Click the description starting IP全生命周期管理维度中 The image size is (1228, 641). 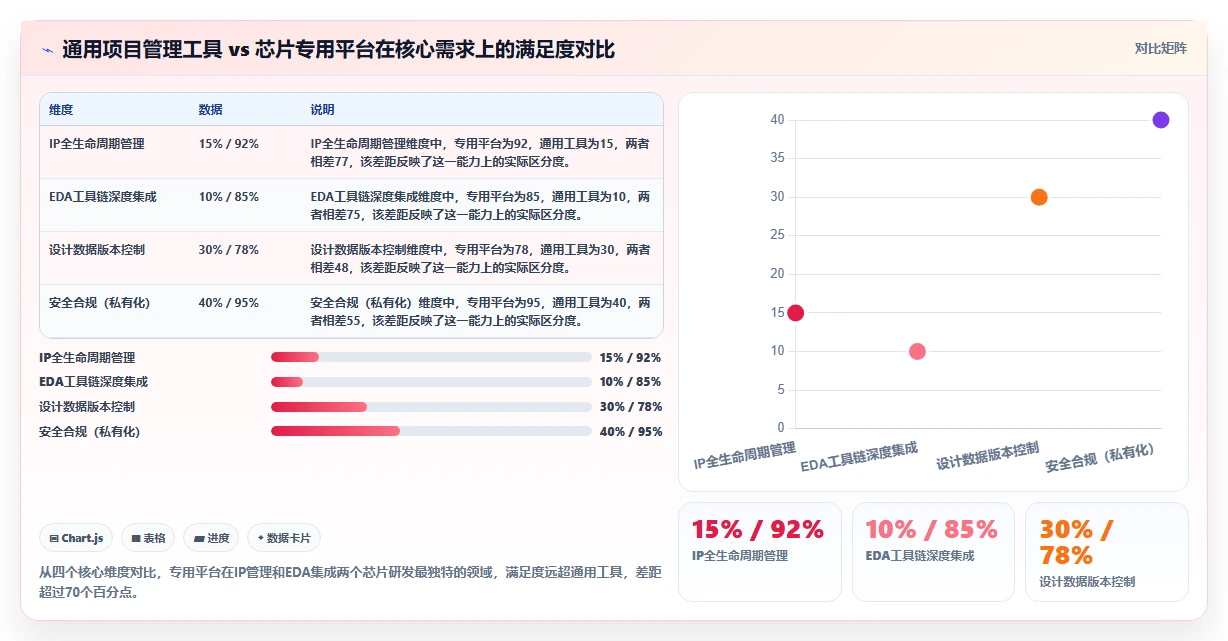pos(480,153)
